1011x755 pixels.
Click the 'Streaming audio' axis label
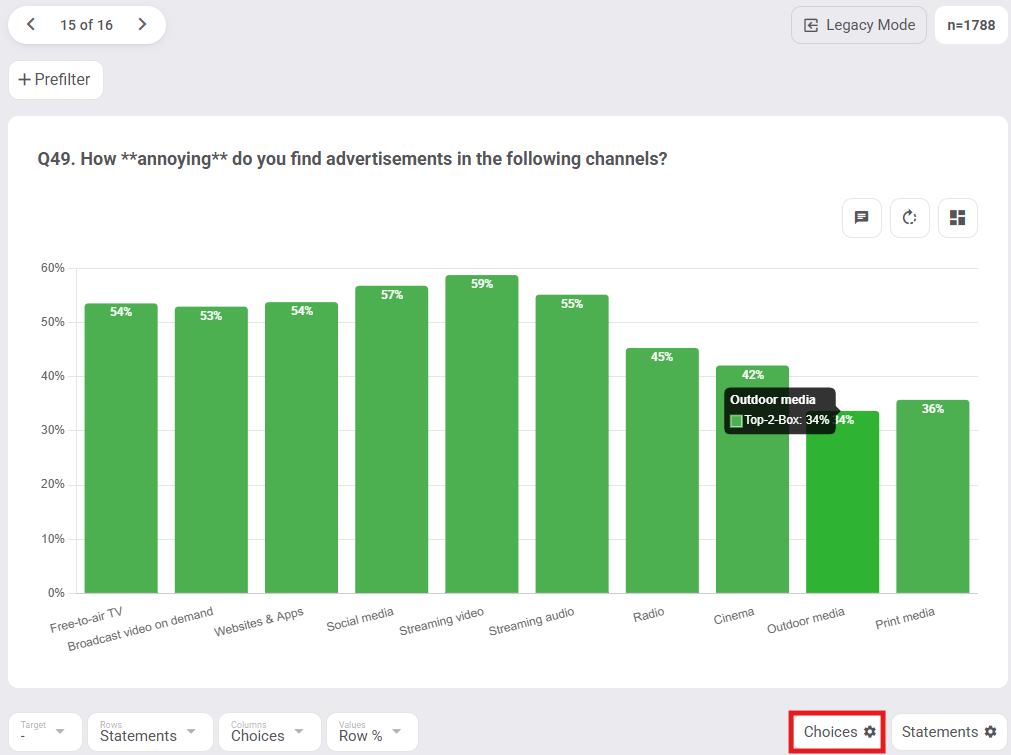531,622
